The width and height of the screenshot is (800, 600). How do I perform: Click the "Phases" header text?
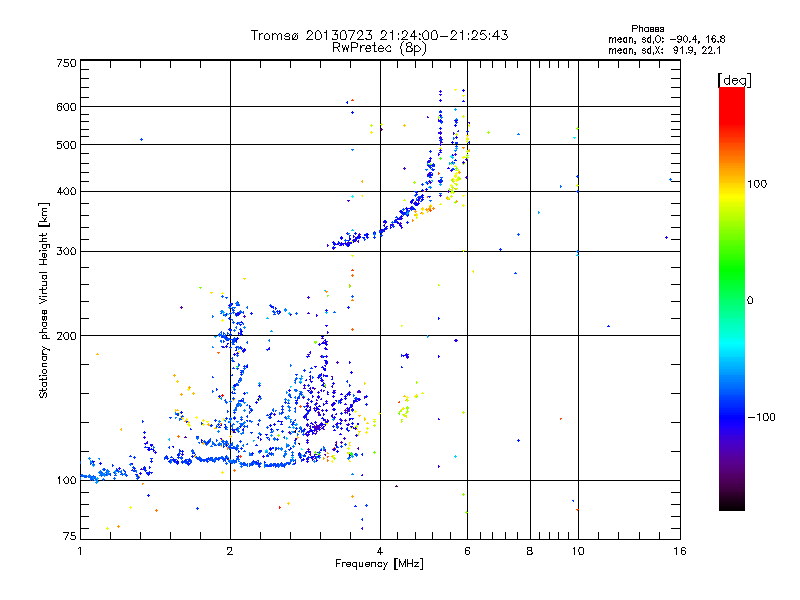(647, 29)
